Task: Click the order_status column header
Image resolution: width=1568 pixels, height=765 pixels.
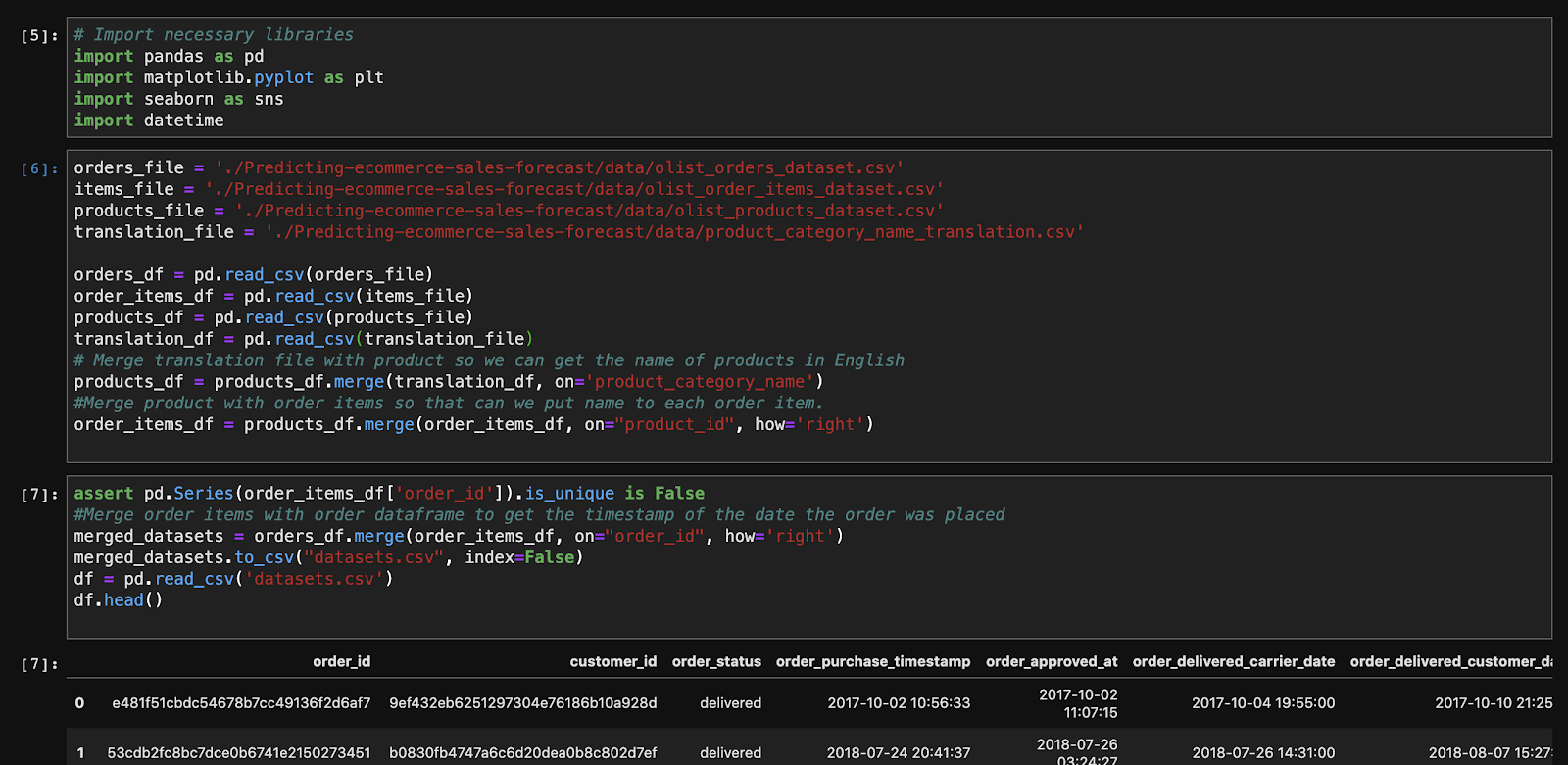Action: [716, 661]
